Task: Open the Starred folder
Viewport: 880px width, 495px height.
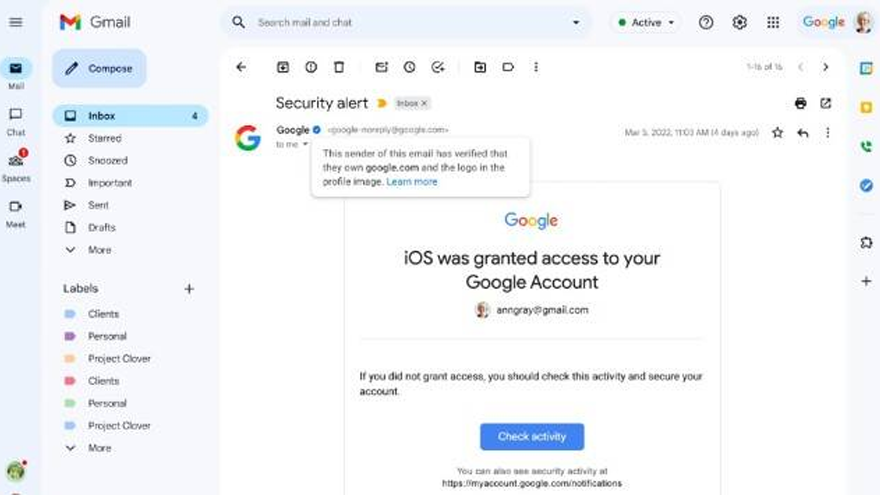Action: pos(104,138)
